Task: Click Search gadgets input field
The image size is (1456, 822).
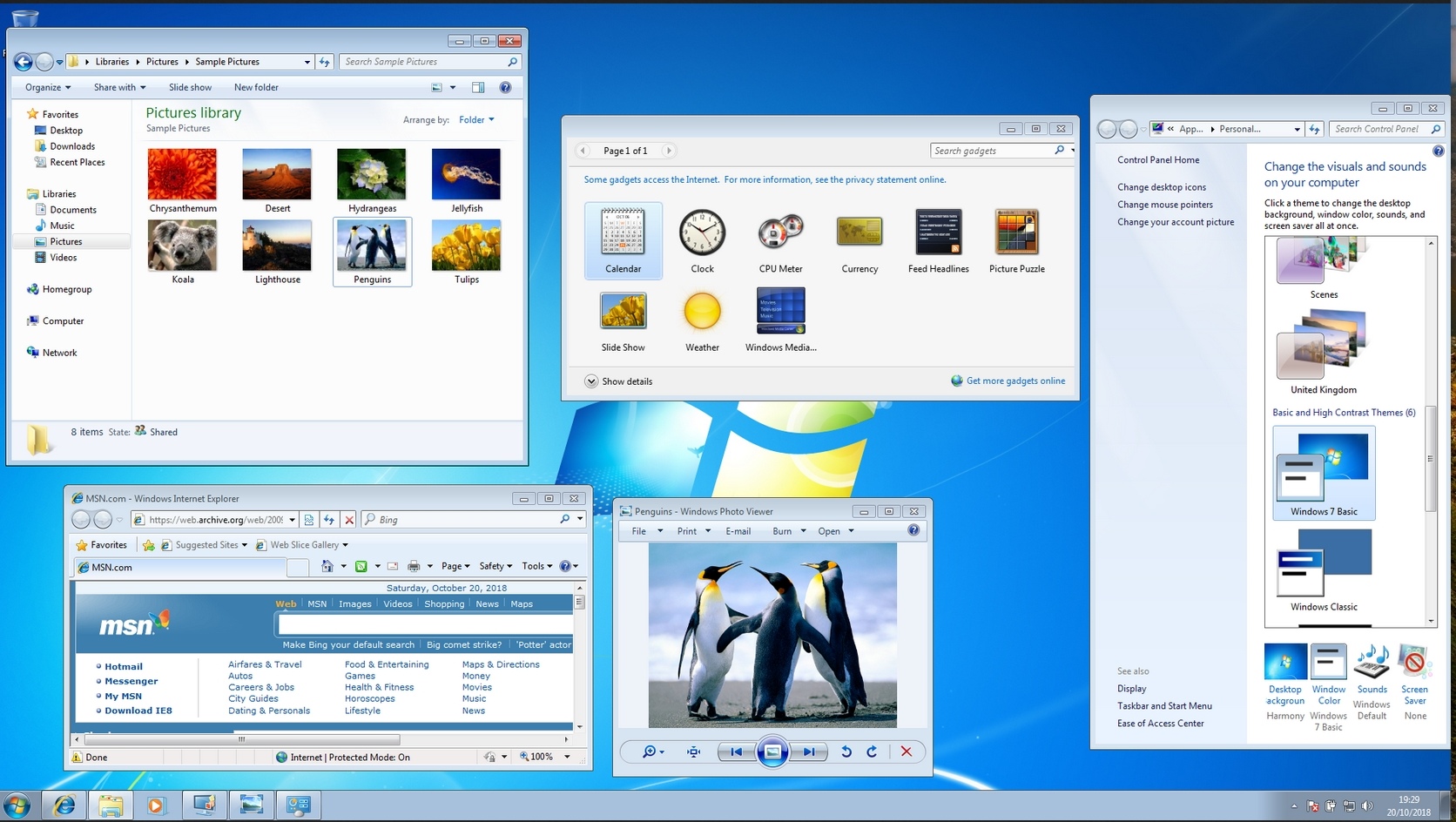Action: pyautogui.click(x=992, y=151)
